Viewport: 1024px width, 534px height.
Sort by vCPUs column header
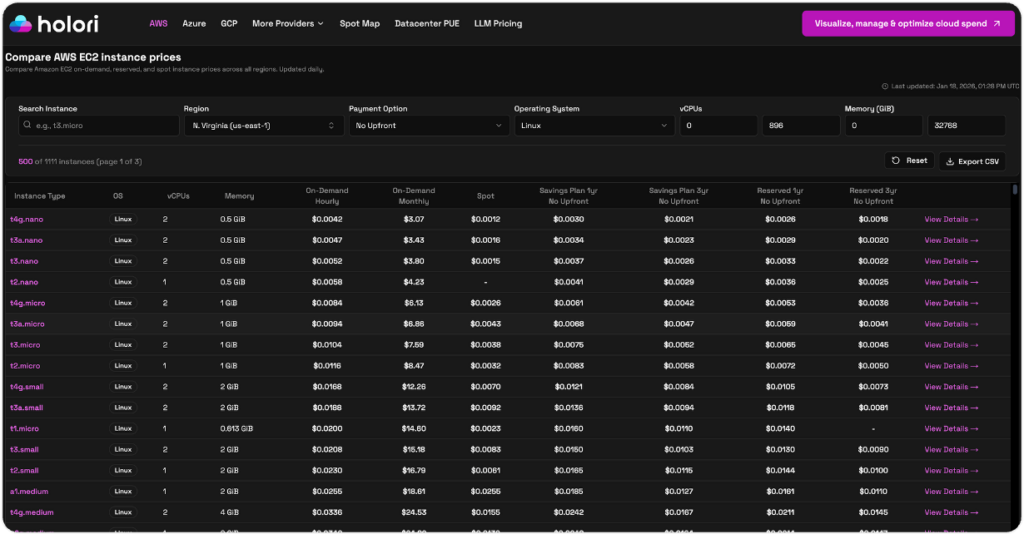(178, 196)
